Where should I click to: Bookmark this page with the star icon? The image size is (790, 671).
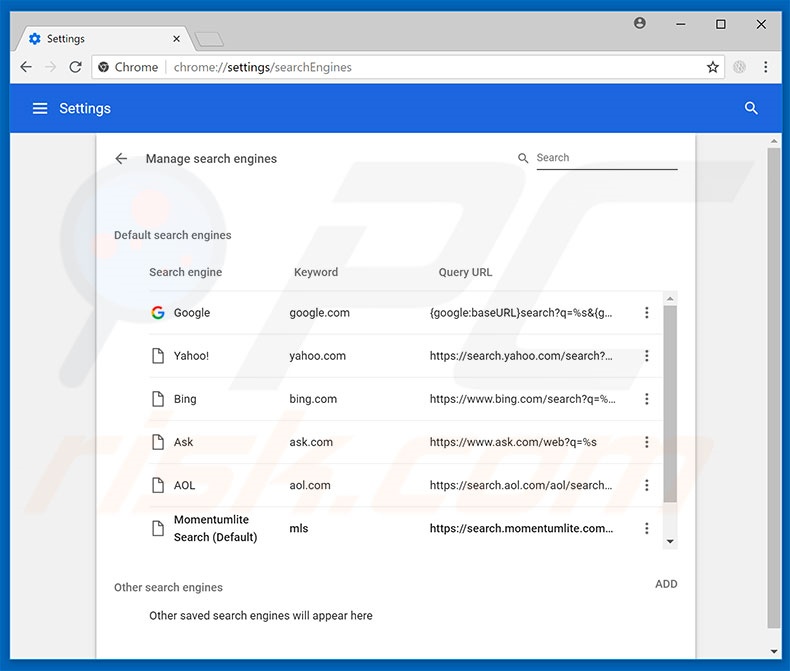pyautogui.click(x=712, y=67)
